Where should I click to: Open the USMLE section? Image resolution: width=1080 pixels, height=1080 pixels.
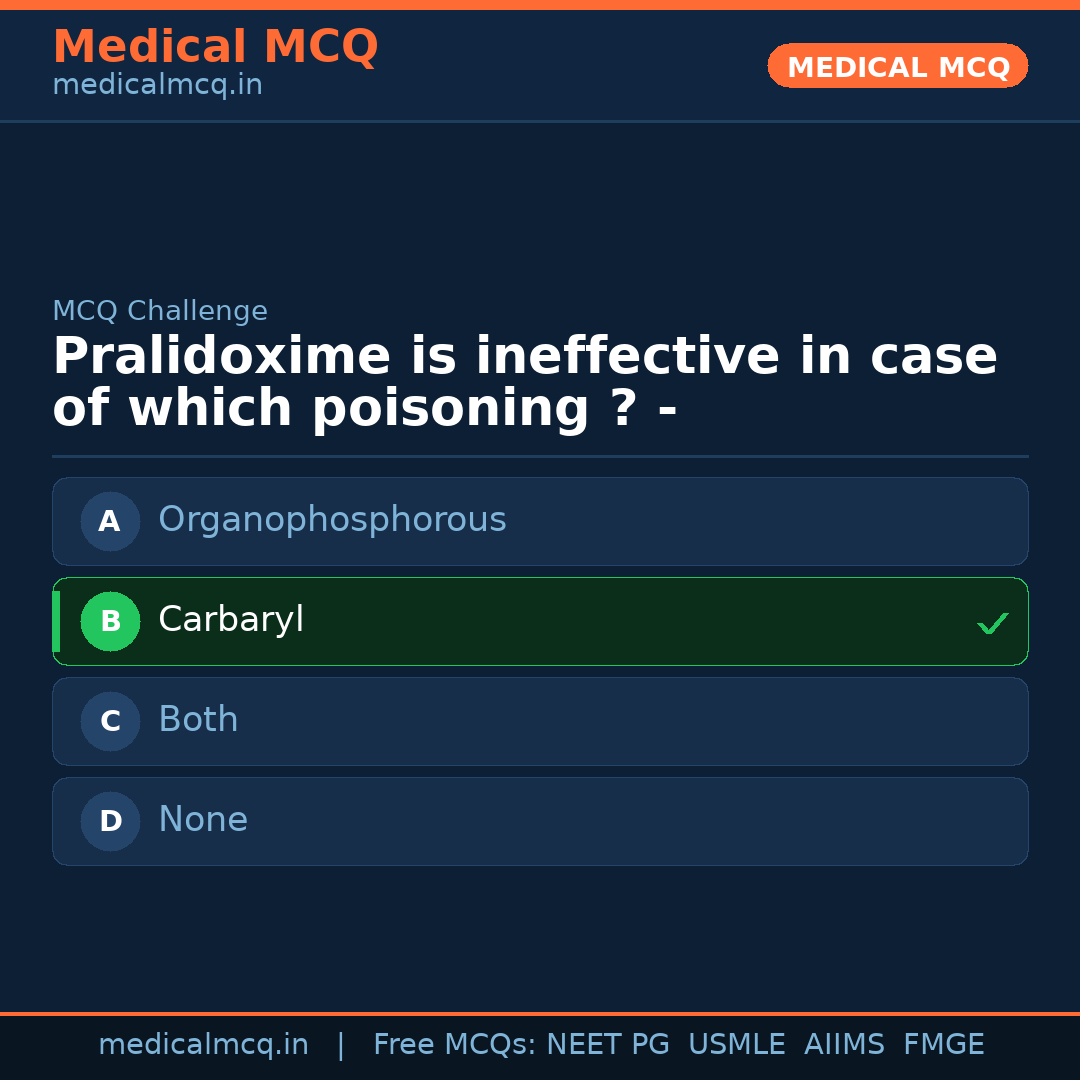[737, 1044]
